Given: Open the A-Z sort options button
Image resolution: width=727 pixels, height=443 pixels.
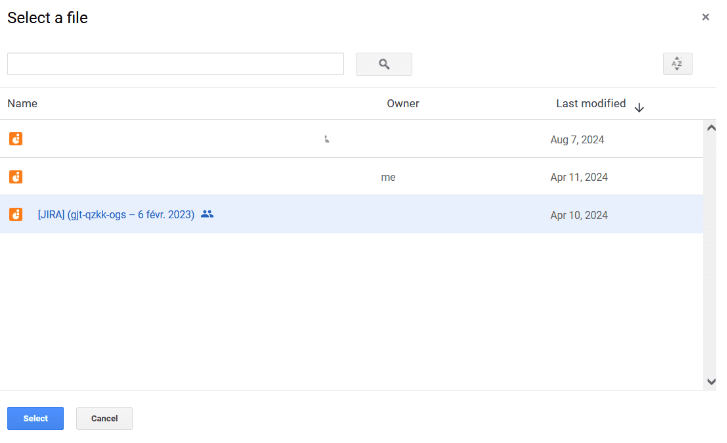Looking at the screenshot, I should [x=677, y=64].
